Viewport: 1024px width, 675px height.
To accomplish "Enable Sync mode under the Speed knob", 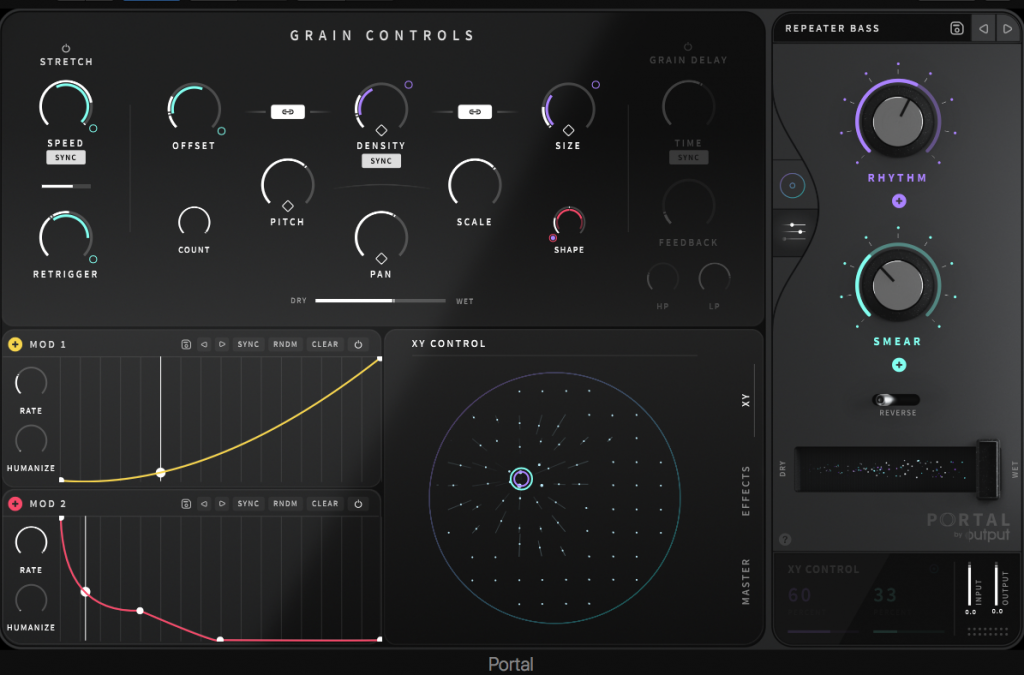I will click(x=65, y=157).
